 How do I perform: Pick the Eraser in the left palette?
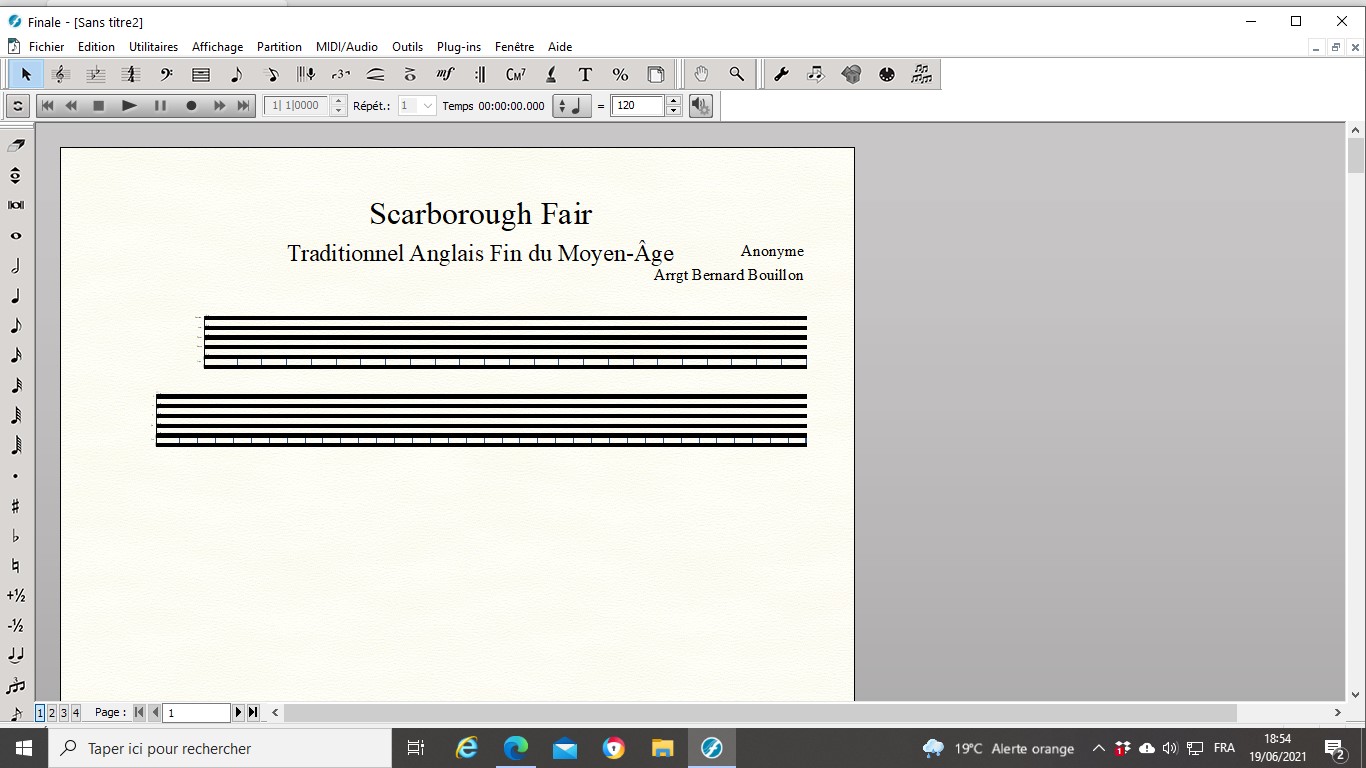[x=16, y=146]
